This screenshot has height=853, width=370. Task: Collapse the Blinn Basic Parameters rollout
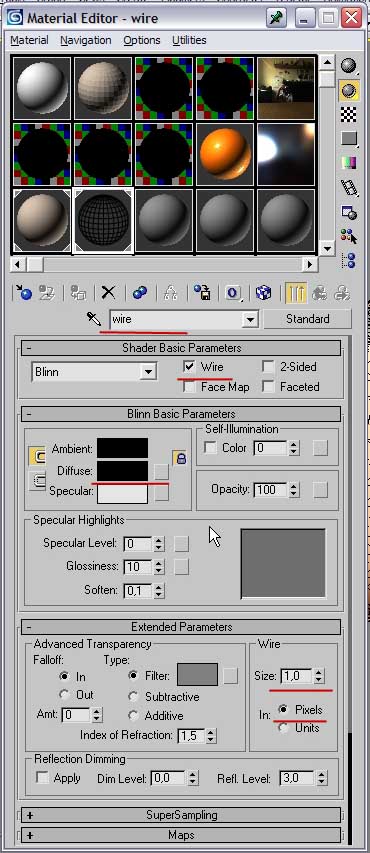coord(180,414)
